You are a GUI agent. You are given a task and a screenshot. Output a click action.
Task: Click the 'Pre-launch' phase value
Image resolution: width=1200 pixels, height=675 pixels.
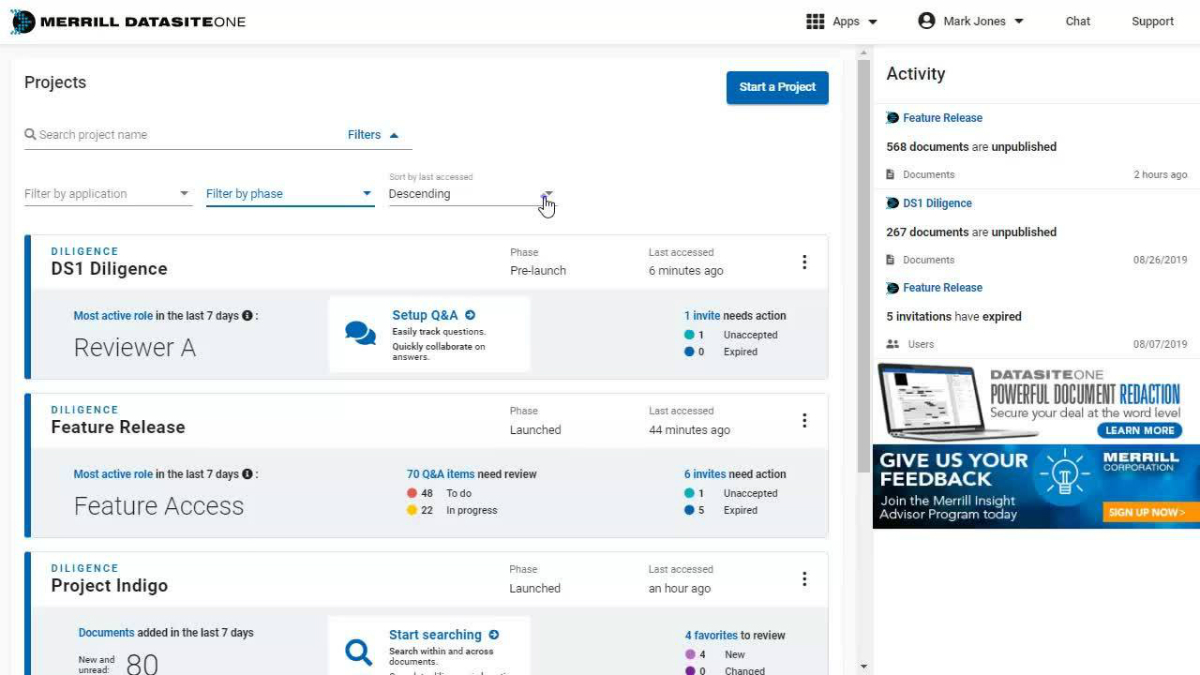538,271
